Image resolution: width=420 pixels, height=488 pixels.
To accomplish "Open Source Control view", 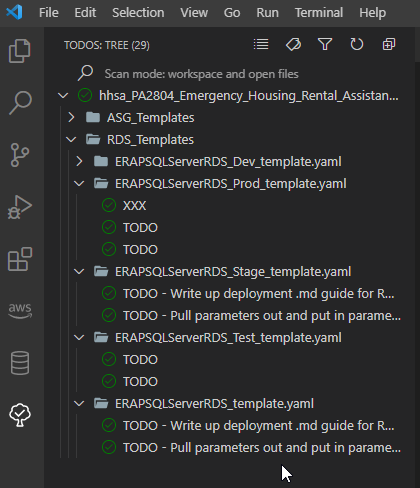I will pos(20,155).
